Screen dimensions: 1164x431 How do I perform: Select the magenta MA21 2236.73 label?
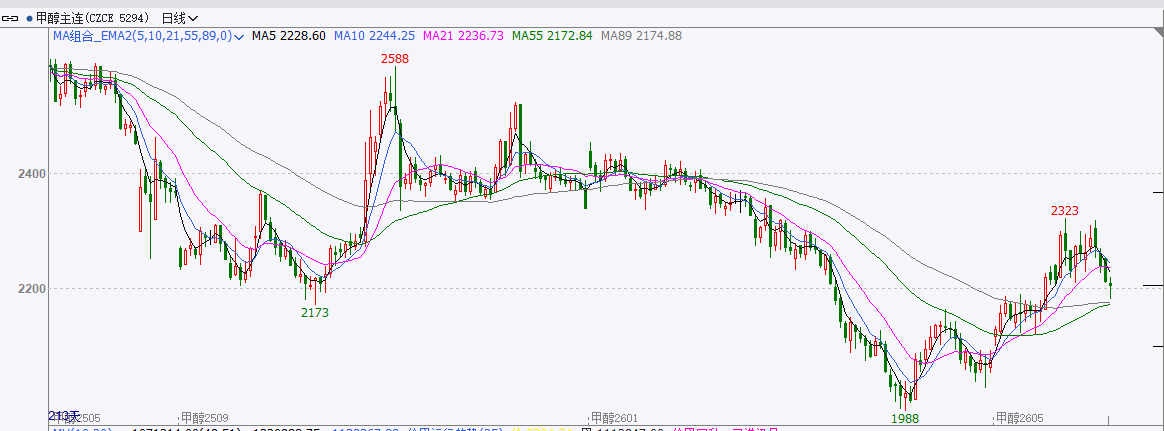[464, 36]
